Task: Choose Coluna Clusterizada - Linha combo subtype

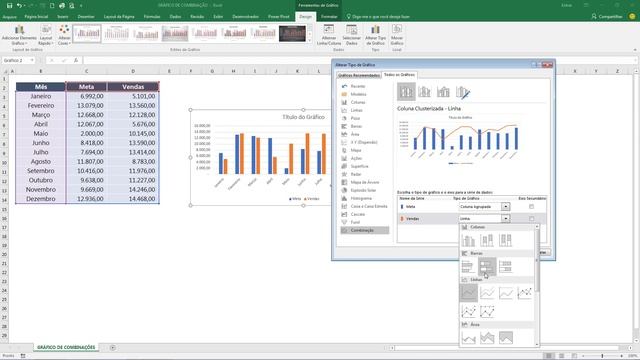Action: click(x=406, y=92)
